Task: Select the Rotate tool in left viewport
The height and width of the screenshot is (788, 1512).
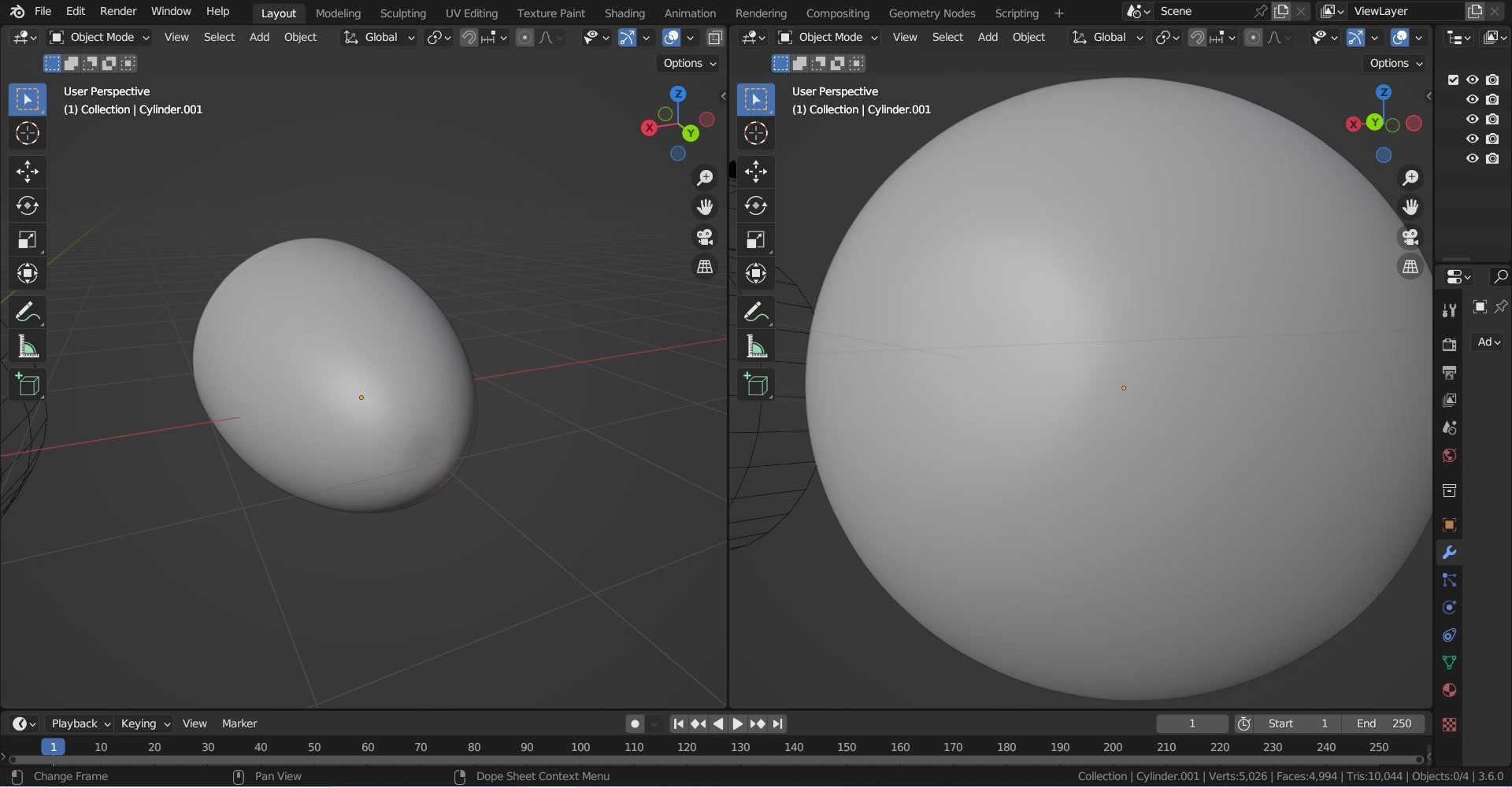Action: pyautogui.click(x=28, y=205)
